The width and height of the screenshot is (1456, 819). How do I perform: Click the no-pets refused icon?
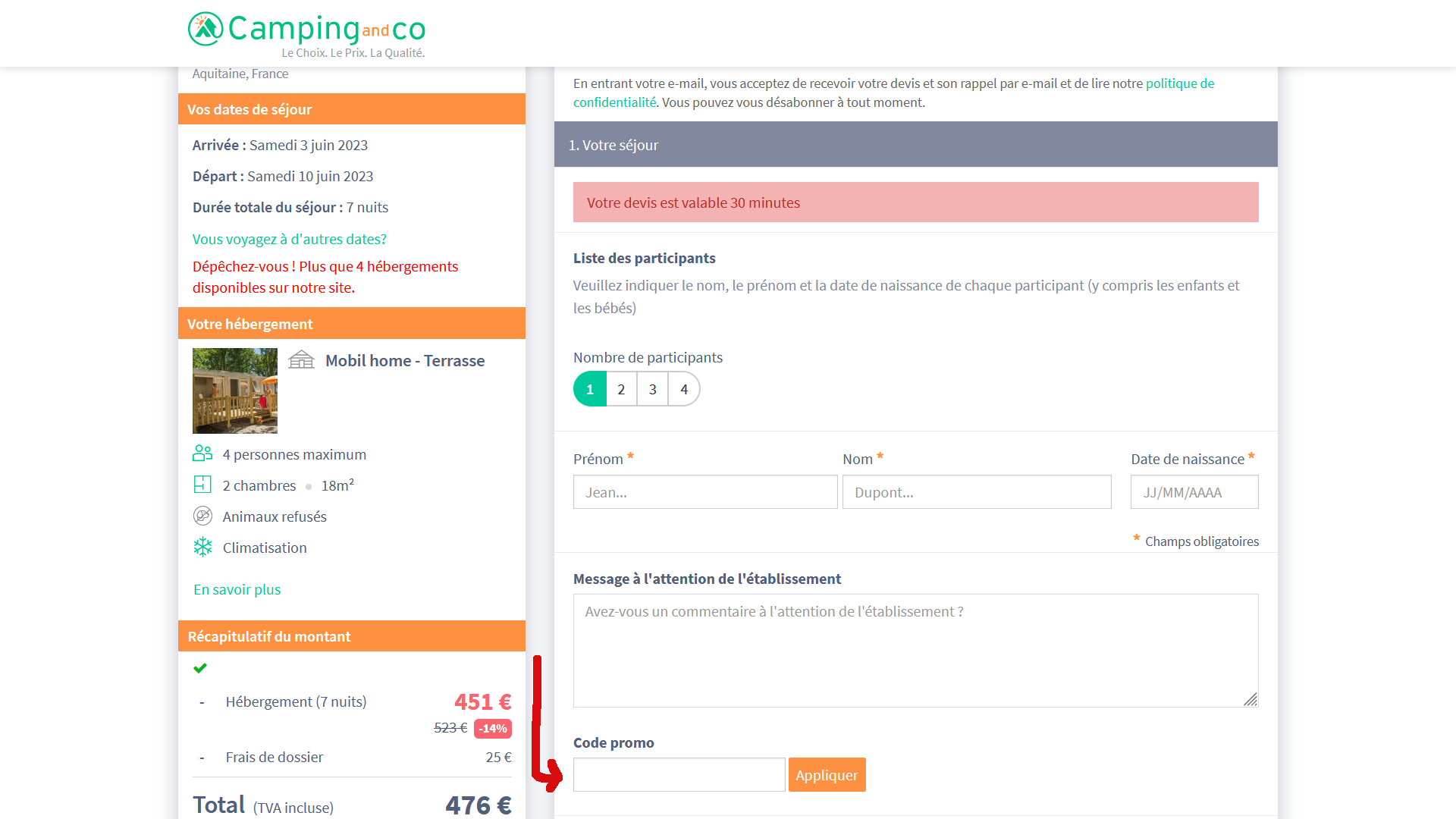(x=203, y=516)
